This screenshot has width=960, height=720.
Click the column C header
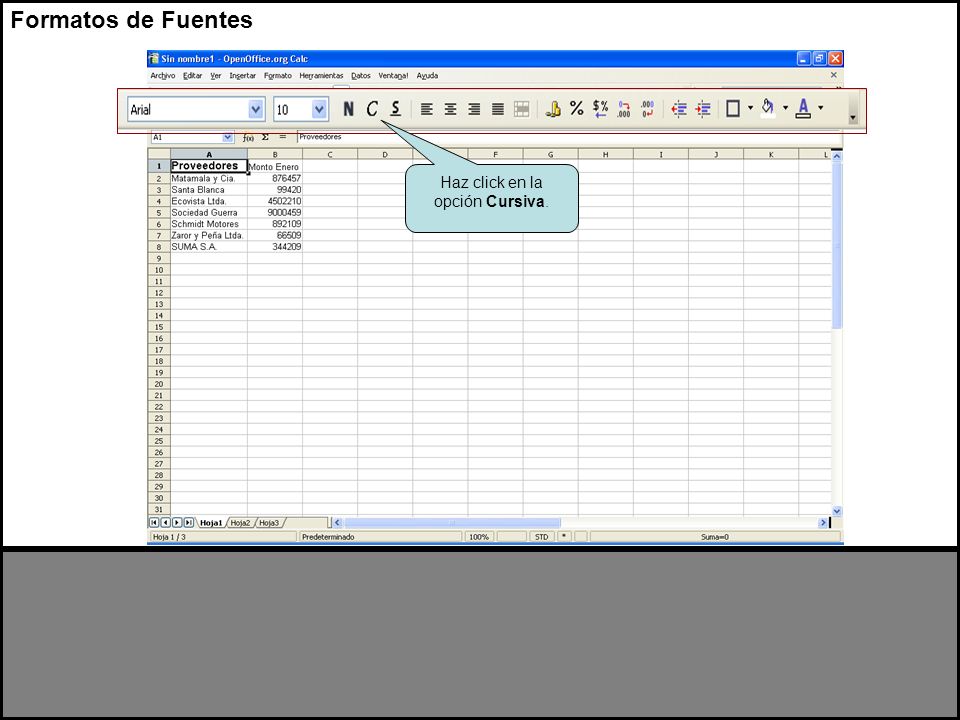point(330,154)
